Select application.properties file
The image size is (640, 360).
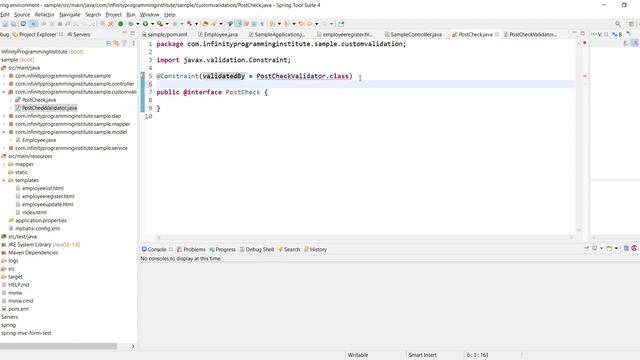click(x=41, y=220)
